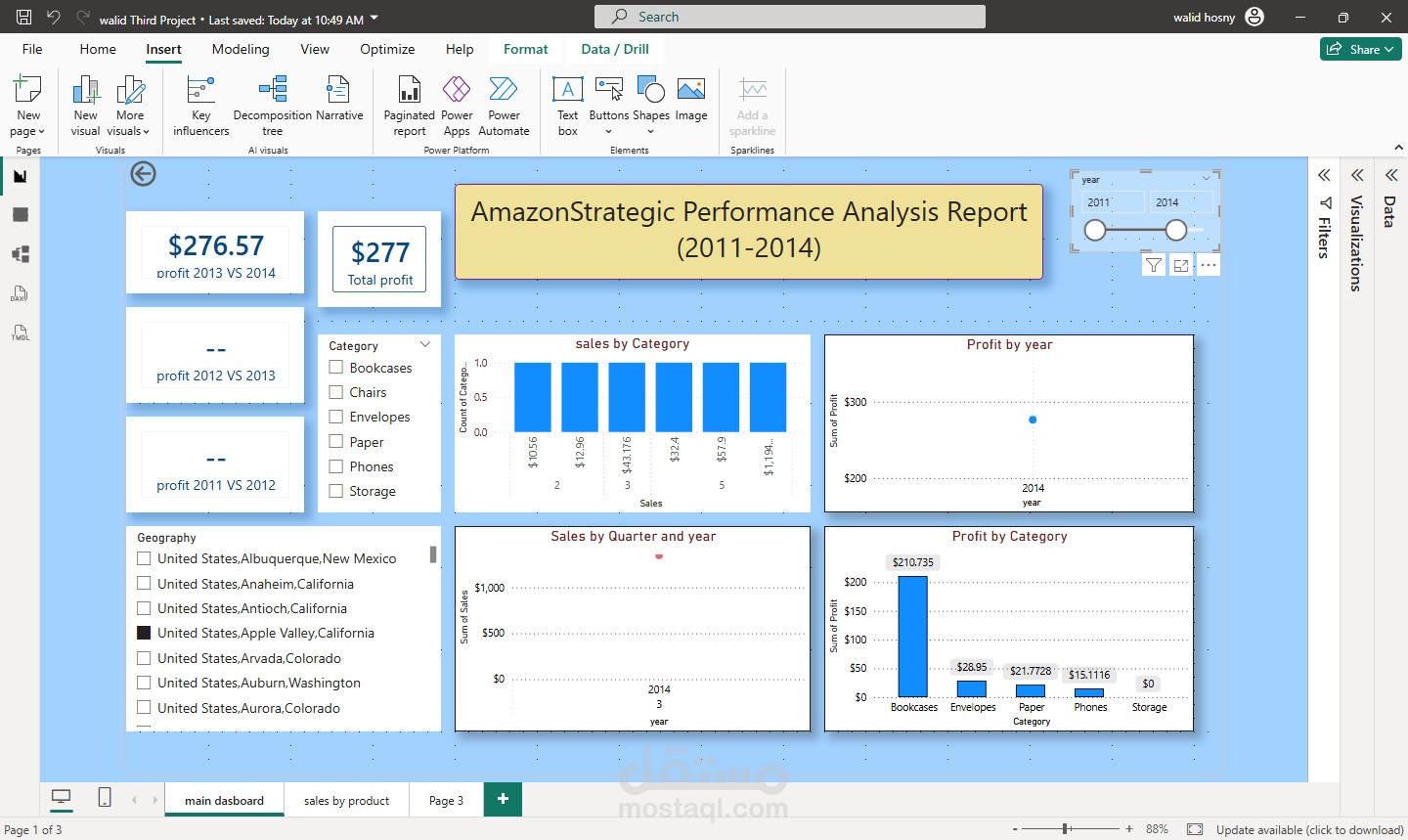
Task: Open Model view in left sidebar
Action: pyautogui.click(x=21, y=254)
